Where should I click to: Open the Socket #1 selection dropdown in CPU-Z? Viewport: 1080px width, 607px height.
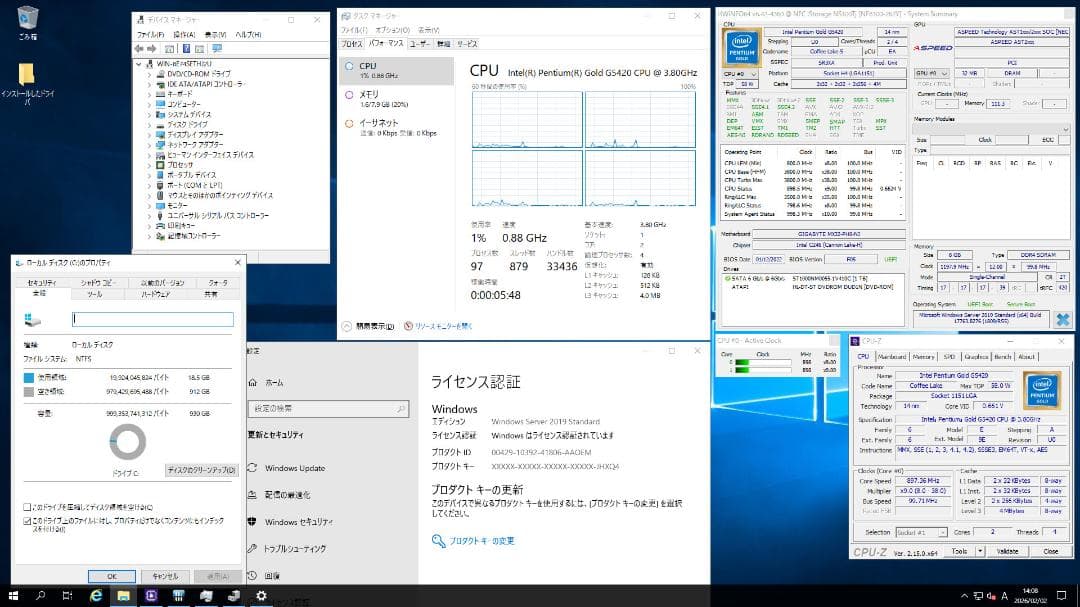(x=942, y=531)
